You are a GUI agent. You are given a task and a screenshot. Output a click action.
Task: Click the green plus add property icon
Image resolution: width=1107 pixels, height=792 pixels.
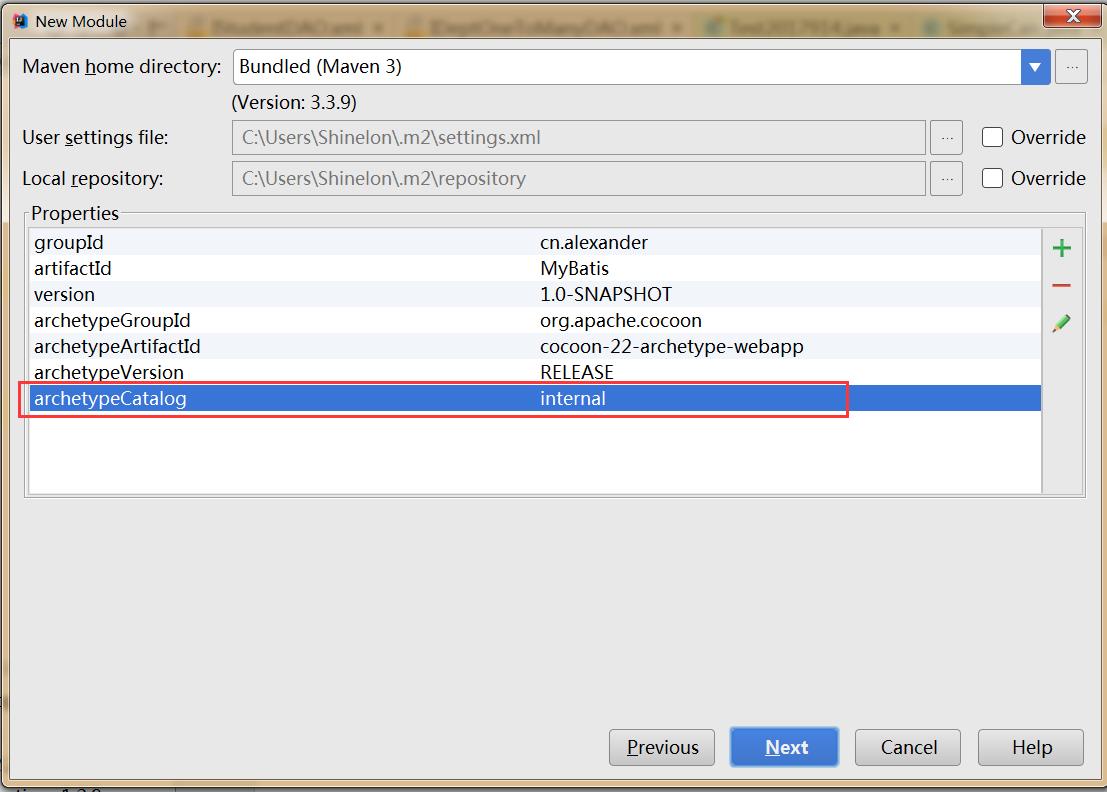pyautogui.click(x=1061, y=248)
